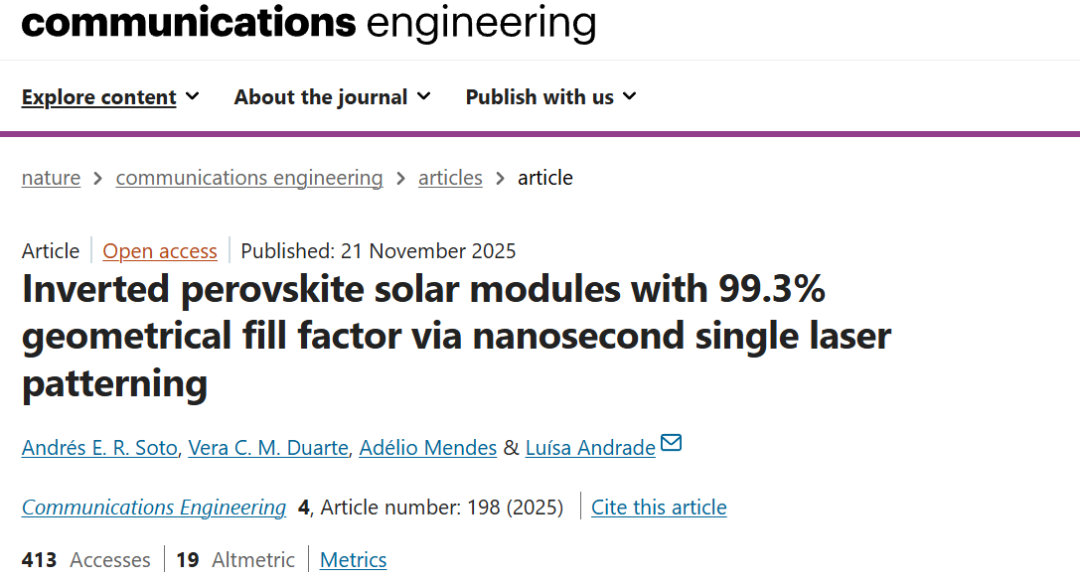
Task: Go to nature in the breadcrumb
Action: [x=51, y=178]
